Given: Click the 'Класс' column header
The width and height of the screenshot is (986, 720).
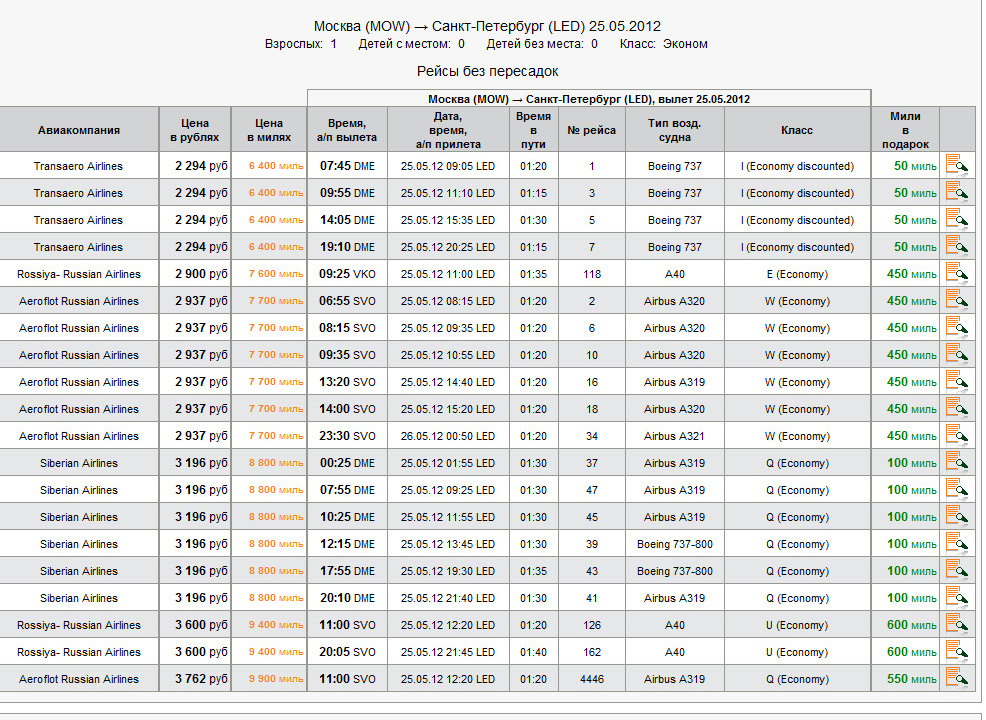Looking at the screenshot, I should [x=797, y=130].
